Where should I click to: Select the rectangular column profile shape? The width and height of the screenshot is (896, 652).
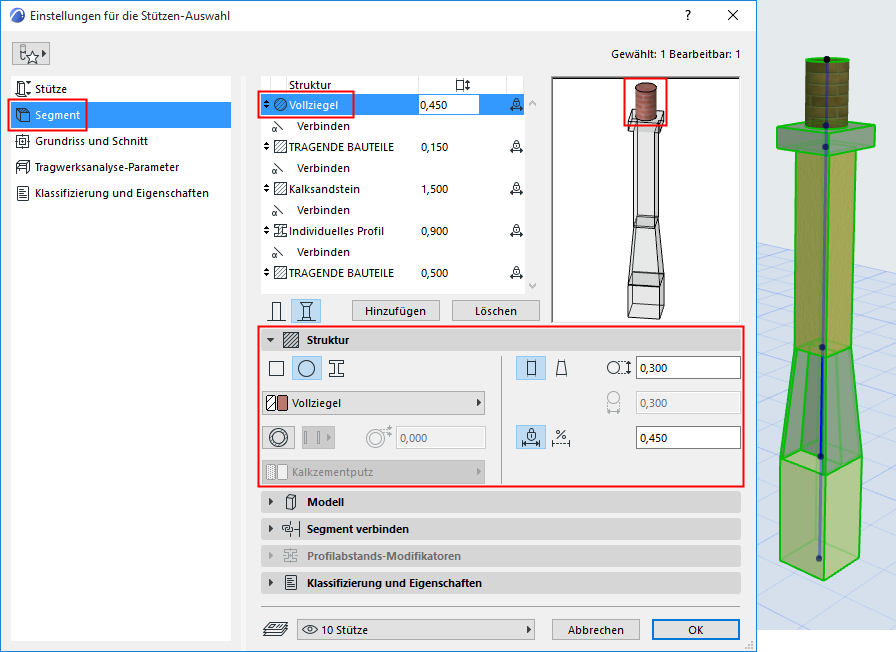point(276,368)
